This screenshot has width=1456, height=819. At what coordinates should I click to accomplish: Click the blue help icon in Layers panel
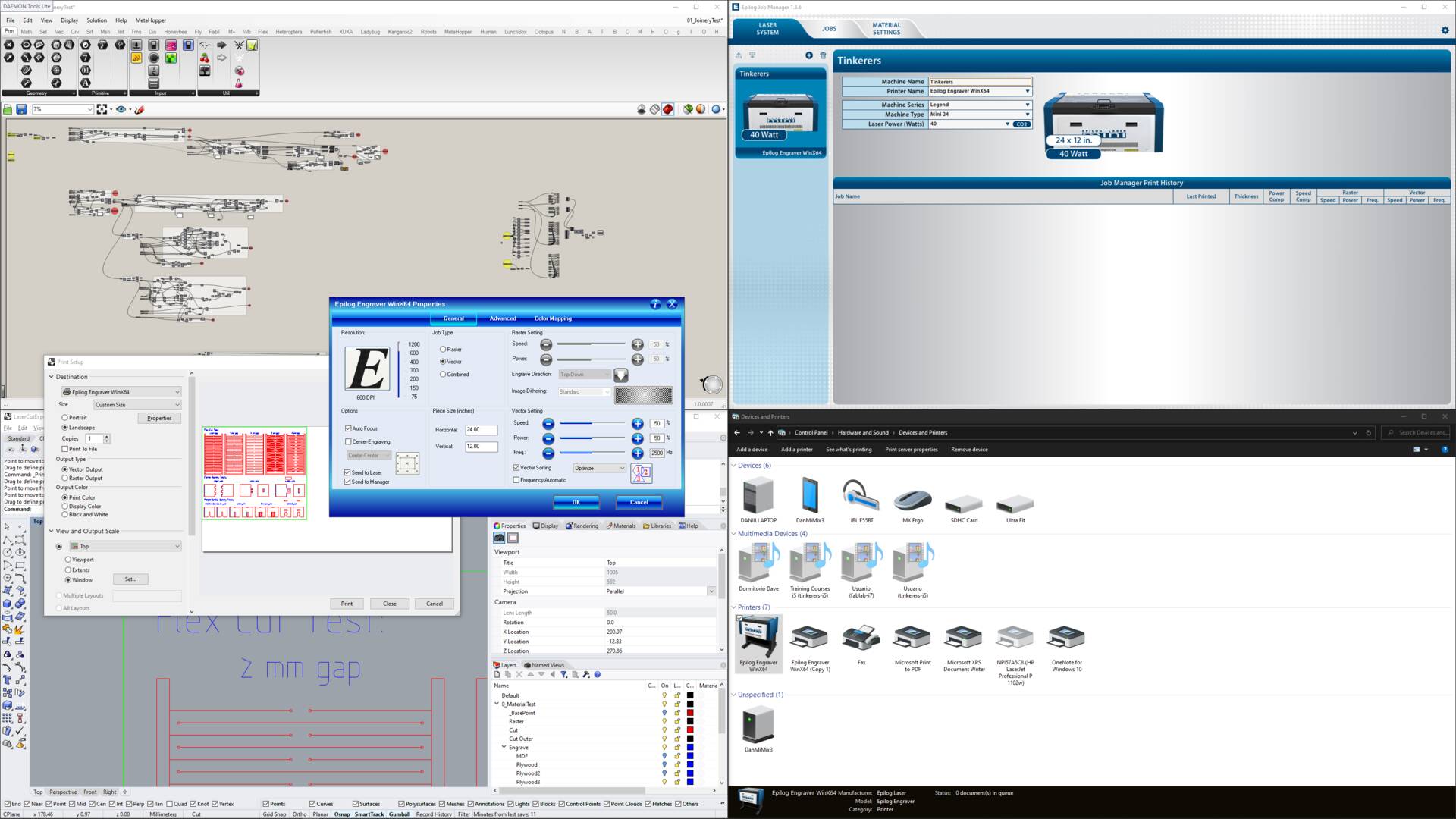(x=598, y=674)
